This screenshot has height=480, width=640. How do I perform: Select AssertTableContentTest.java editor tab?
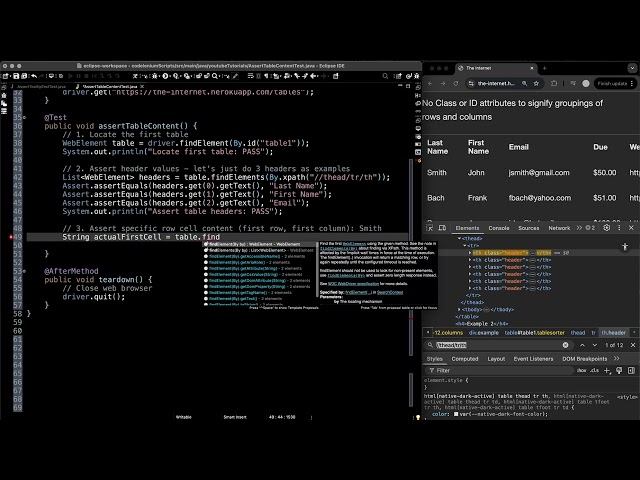pyautogui.click(x=110, y=87)
